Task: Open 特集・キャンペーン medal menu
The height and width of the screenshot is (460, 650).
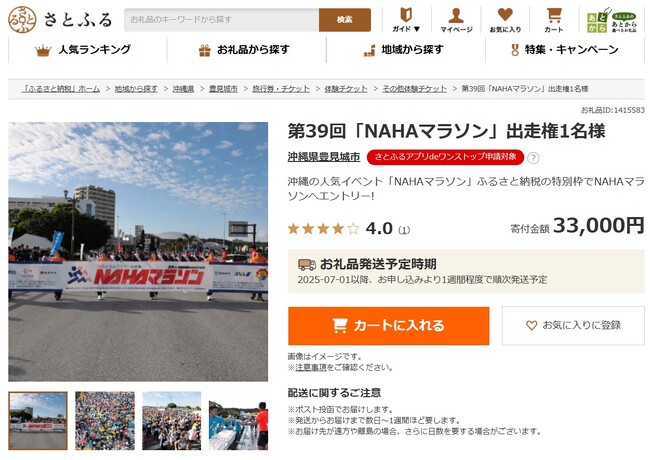Action: tap(565, 50)
